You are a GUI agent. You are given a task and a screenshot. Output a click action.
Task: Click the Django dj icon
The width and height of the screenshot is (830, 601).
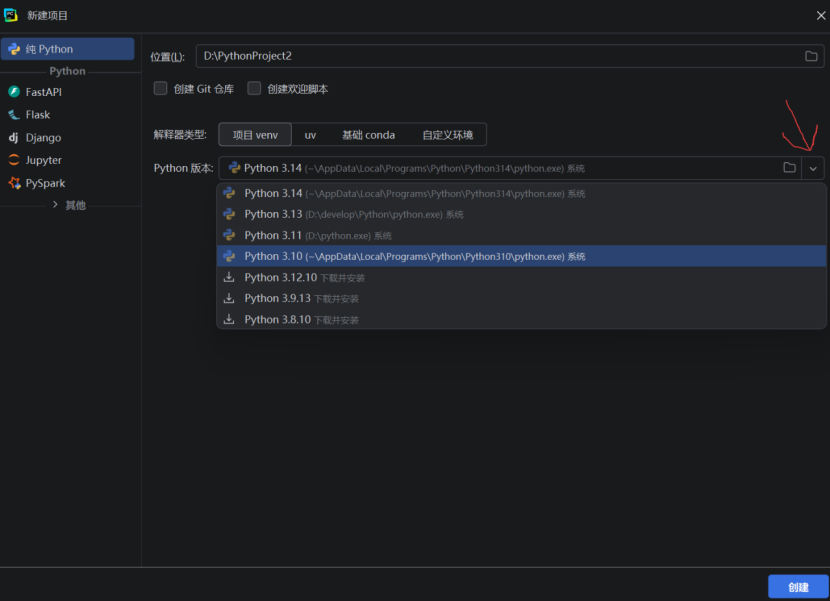(x=14, y=138)
